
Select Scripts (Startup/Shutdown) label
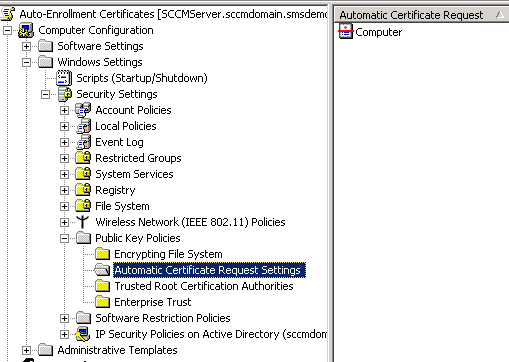(142, 78)
